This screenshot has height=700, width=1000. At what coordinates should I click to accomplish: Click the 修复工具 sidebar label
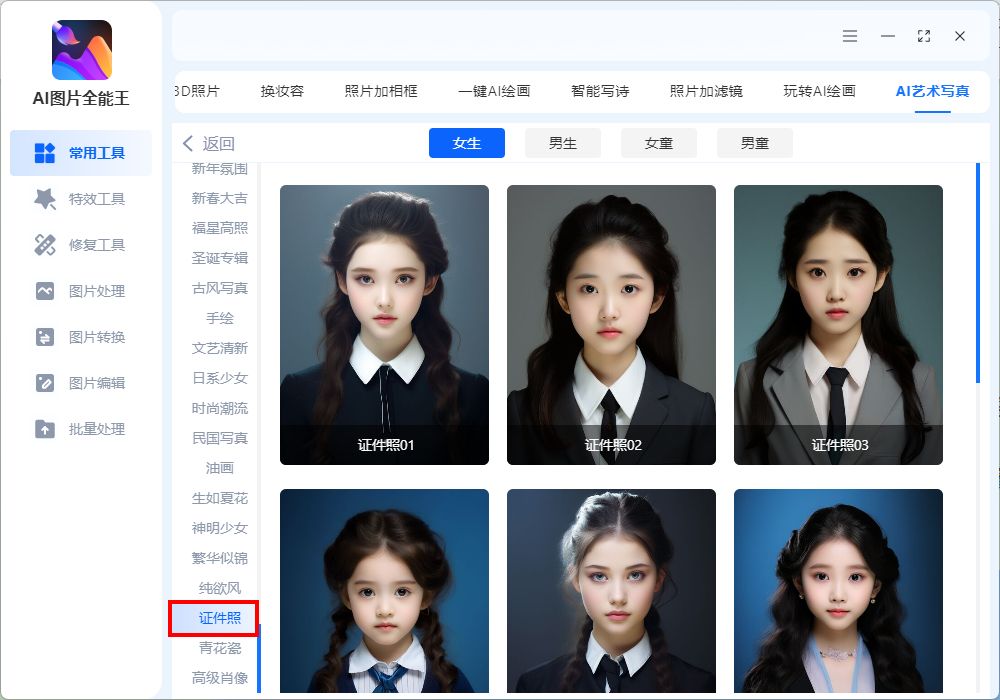pos(97,245)
